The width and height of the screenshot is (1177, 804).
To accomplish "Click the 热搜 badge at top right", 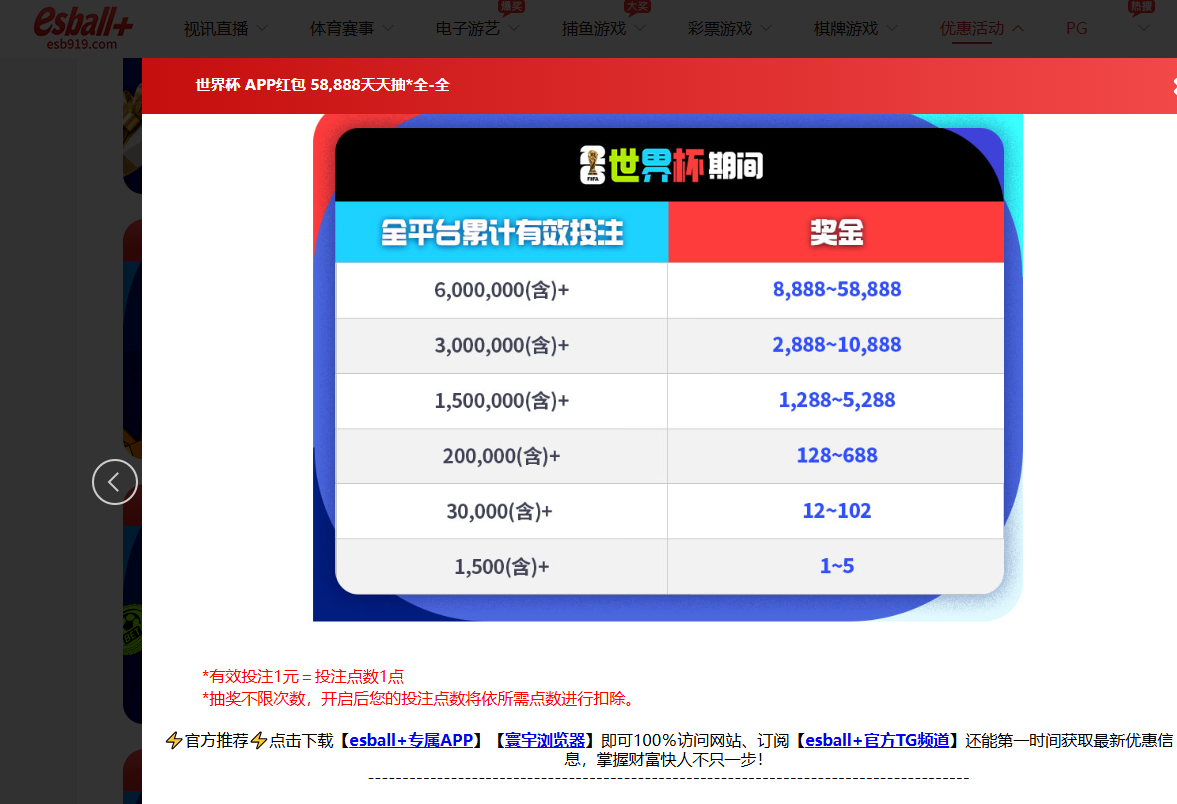I will pos(1142,7).
